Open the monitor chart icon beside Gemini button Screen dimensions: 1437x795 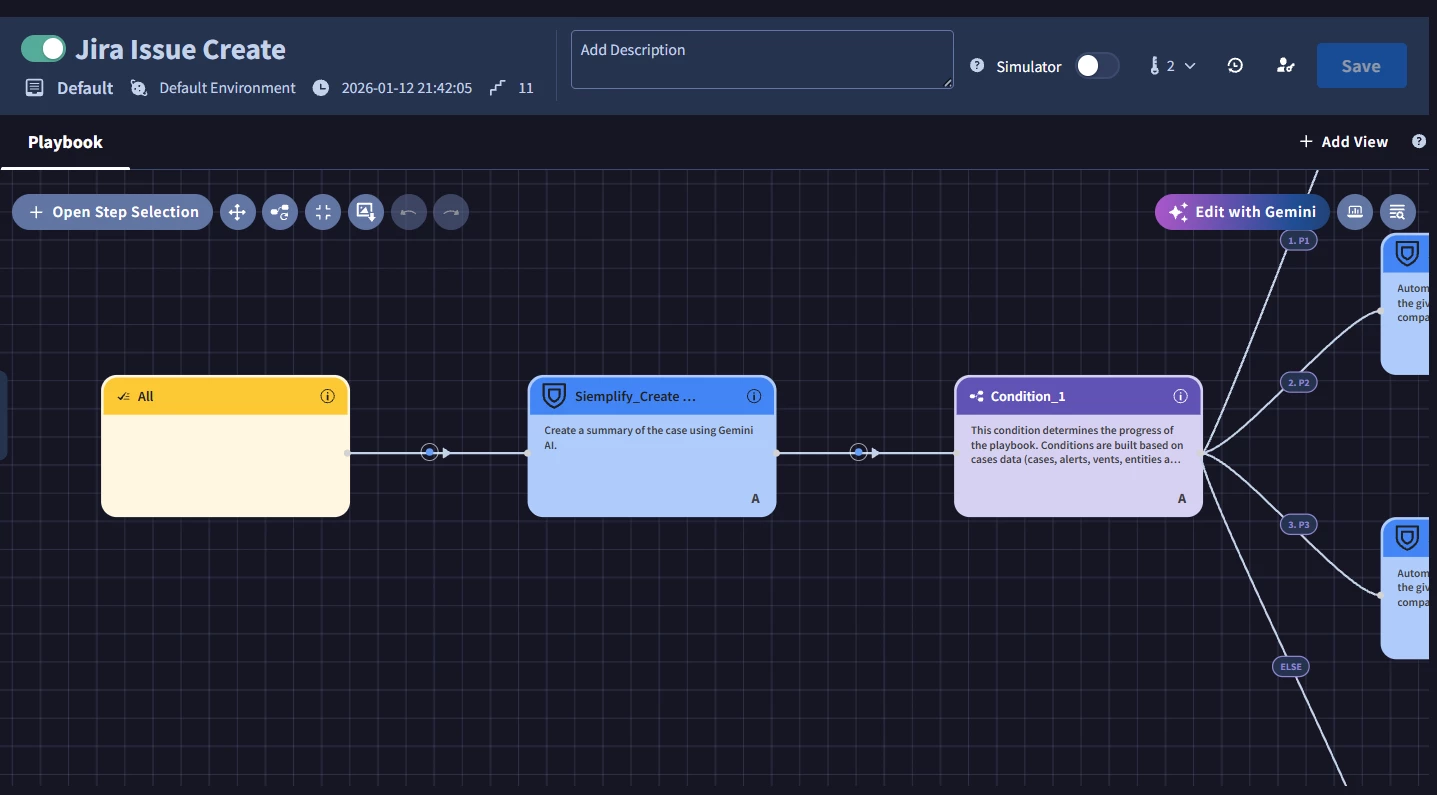pyautogui.click(x=1355, y=212)
